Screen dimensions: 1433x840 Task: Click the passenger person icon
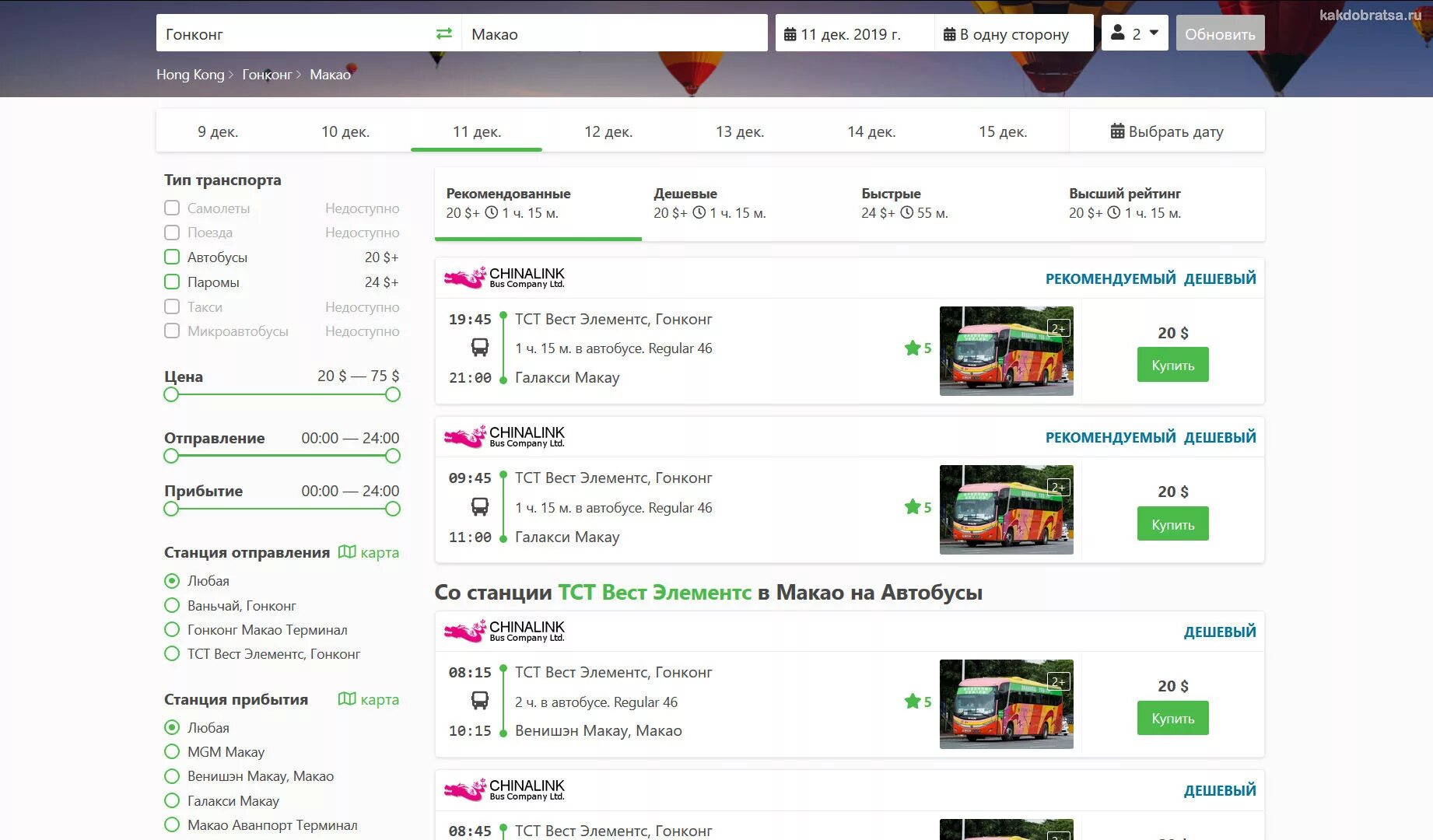pos(1118,33)
